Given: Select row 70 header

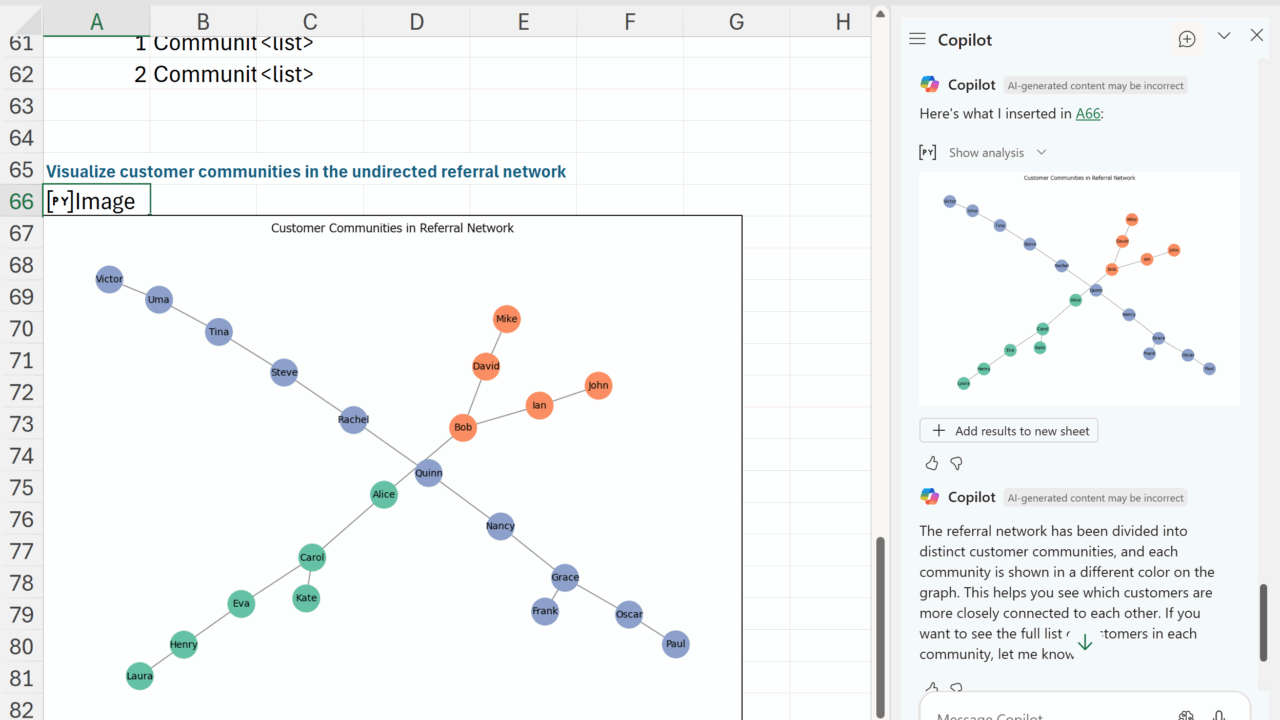Looking at the screenshot, I should [21, 328].
